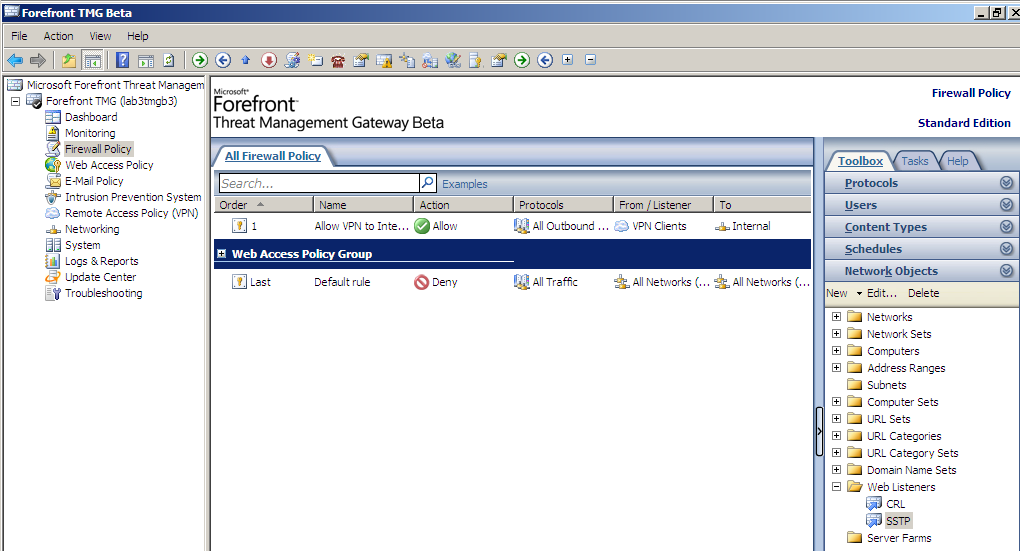Open the System tree node

coord(83,245)
